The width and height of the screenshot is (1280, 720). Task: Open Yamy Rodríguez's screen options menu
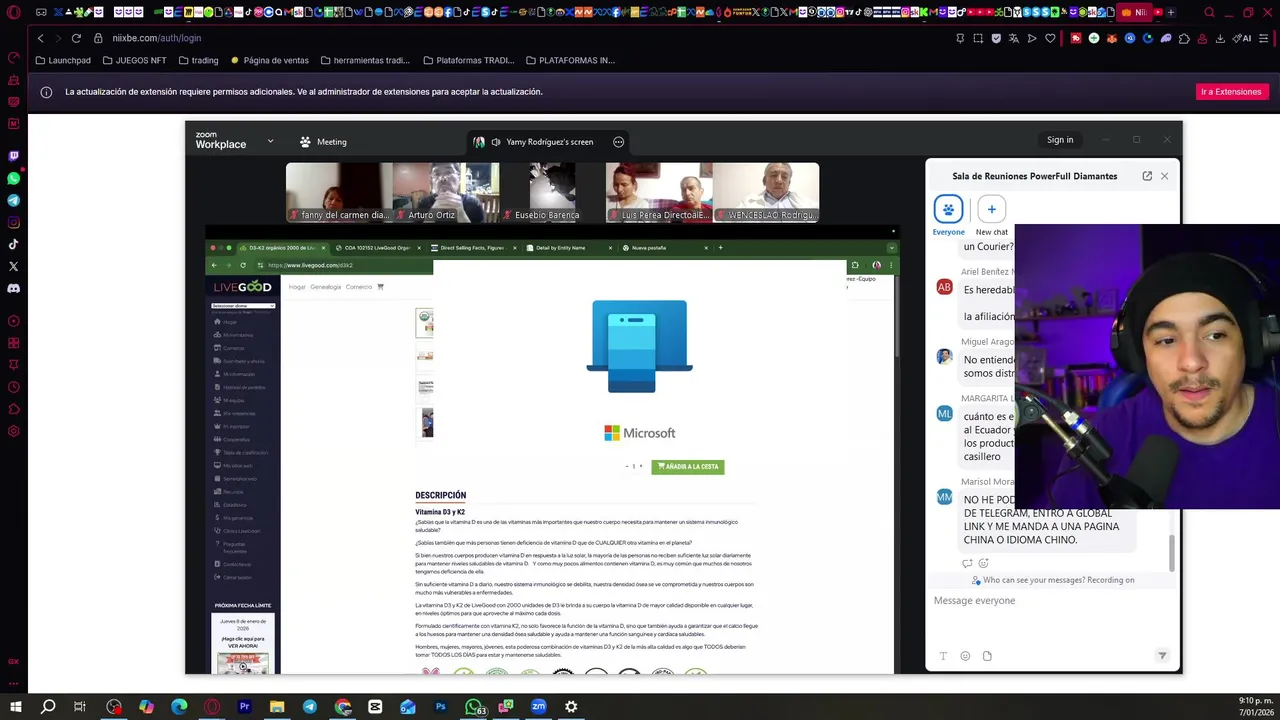618,142
